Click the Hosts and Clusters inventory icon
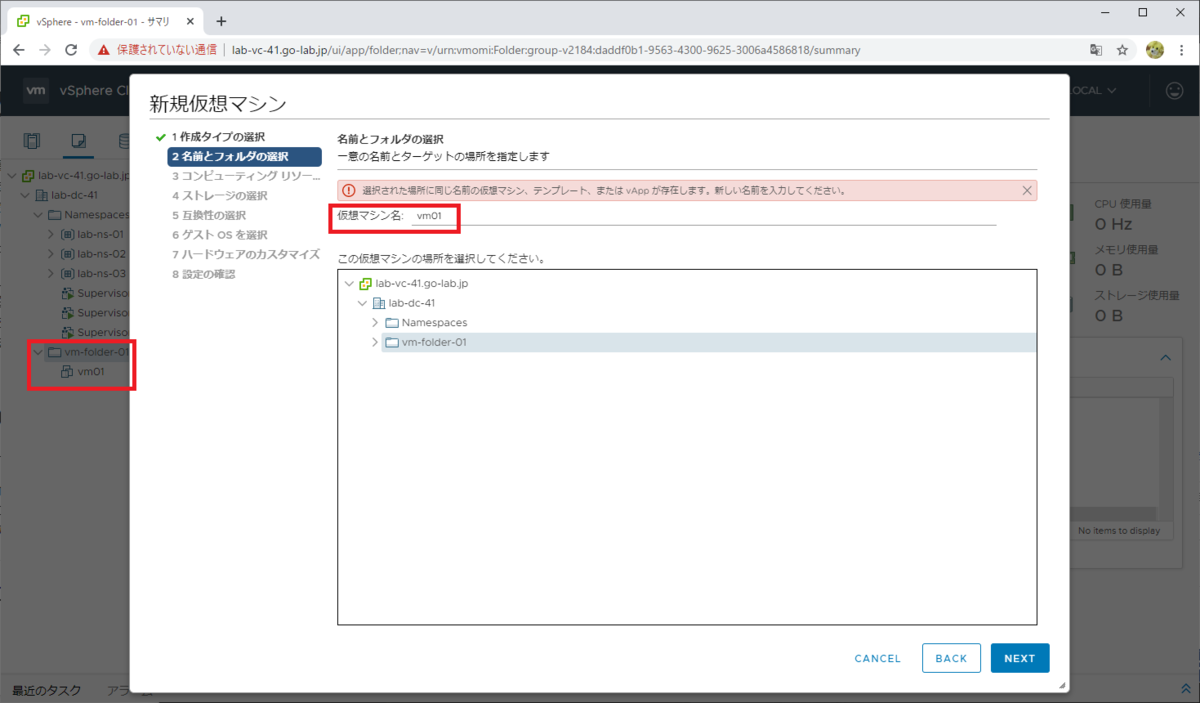This screenshot has height=703, width=1200. (x=32, y=140)
